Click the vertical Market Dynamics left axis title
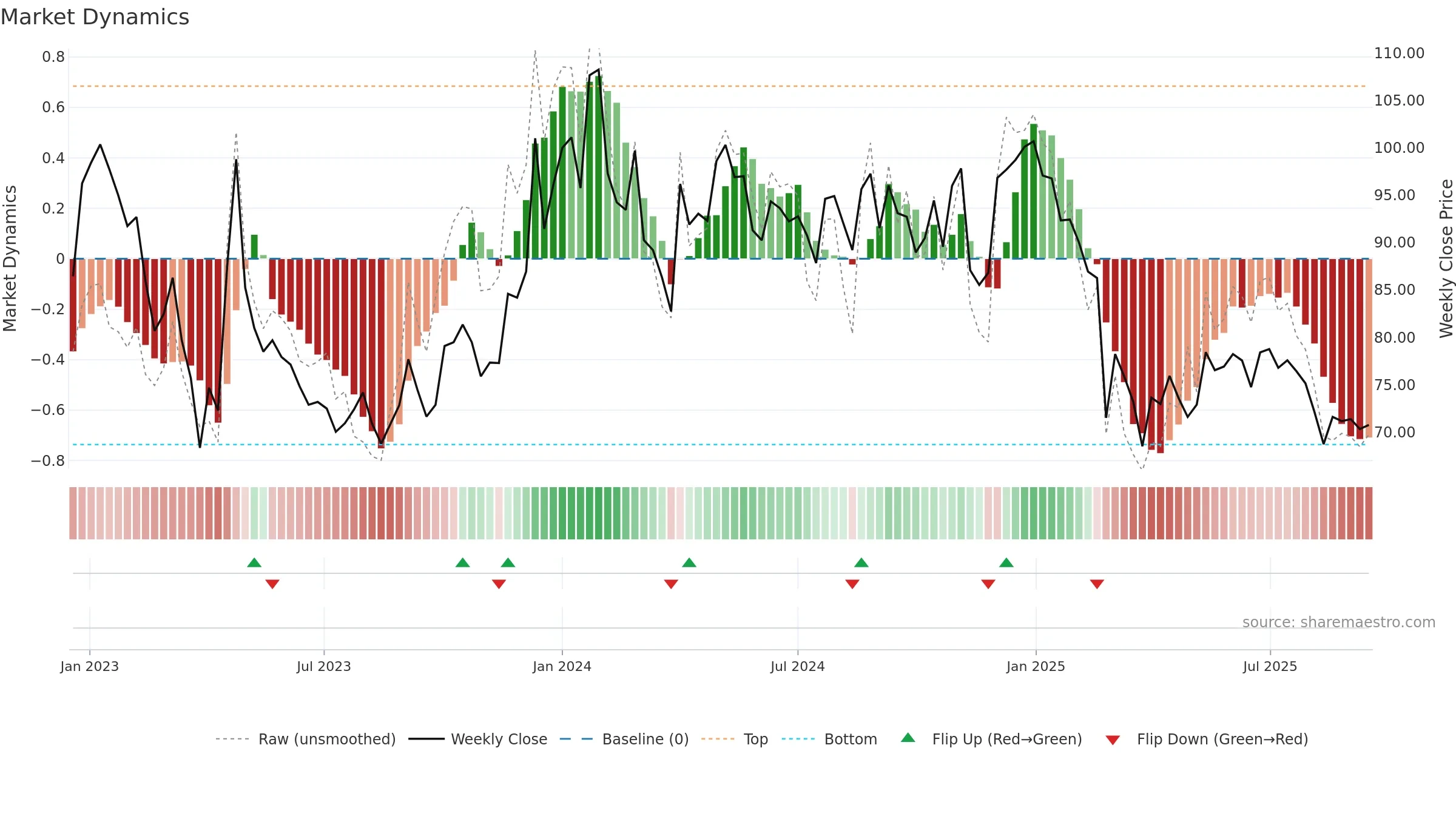The image size is (1456, 819). pos(10,258)
